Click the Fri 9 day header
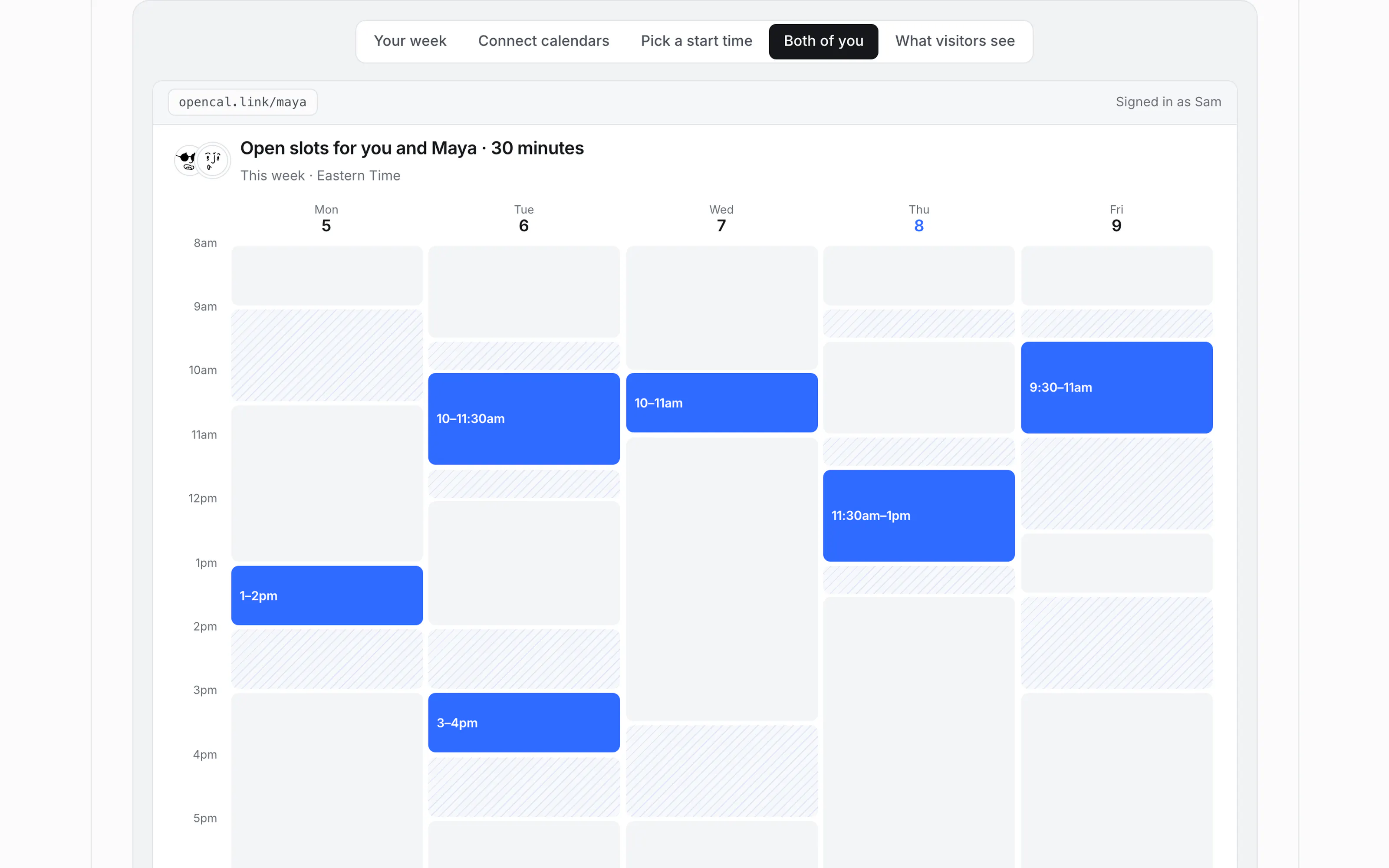 [x=1116, y=219]
